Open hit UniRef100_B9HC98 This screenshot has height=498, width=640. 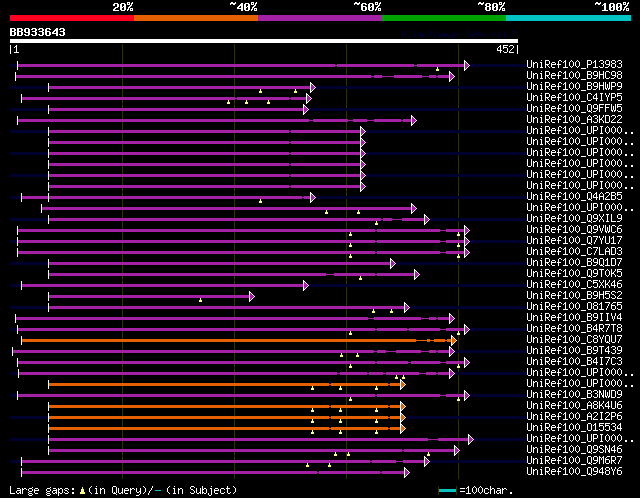(574, 76)
